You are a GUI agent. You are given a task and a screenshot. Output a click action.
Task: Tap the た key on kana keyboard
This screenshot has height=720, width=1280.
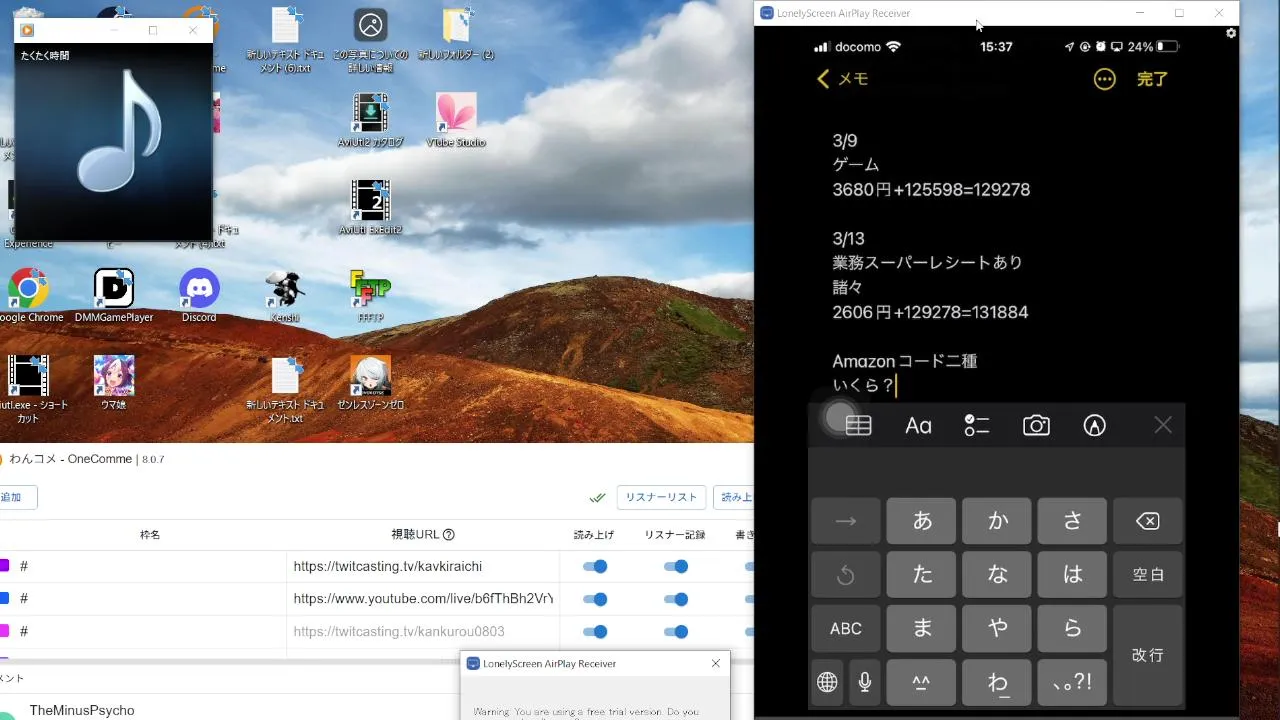pyautogui.click(x=922, y=575)
